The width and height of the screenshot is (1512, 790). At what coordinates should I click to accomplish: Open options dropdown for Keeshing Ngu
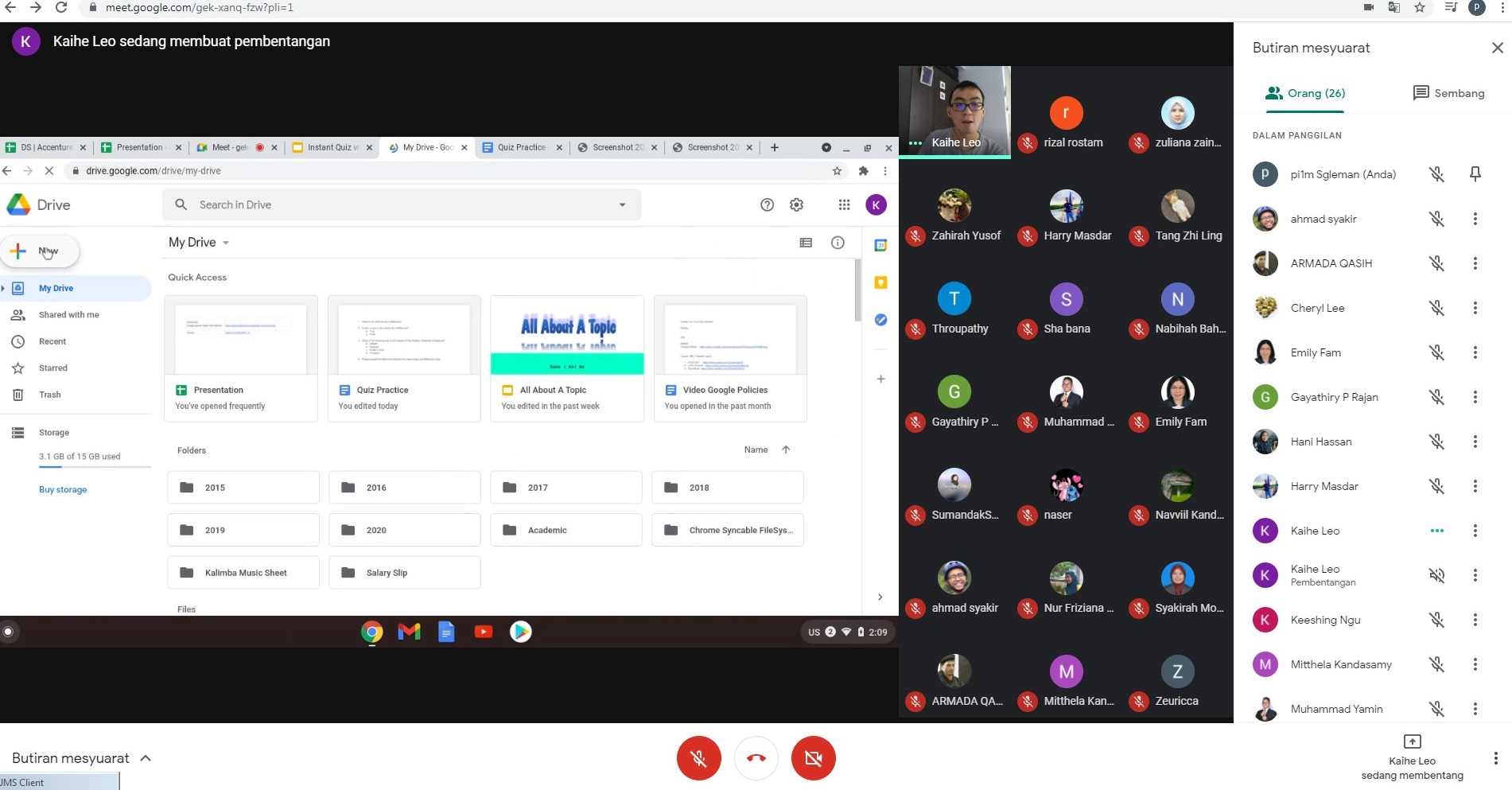click(x=1475, y=620)
